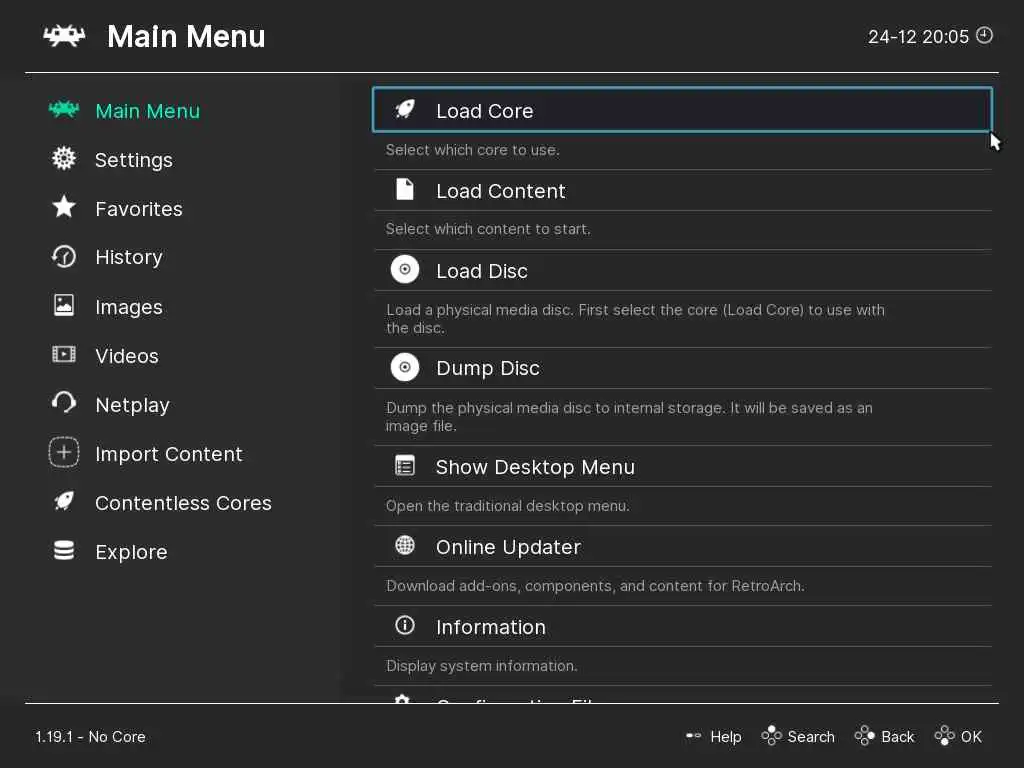Select Main Menu in the sidebar
Image resolution: width=1024 pixels, height=768 pixels.
[x=148, y=111]
